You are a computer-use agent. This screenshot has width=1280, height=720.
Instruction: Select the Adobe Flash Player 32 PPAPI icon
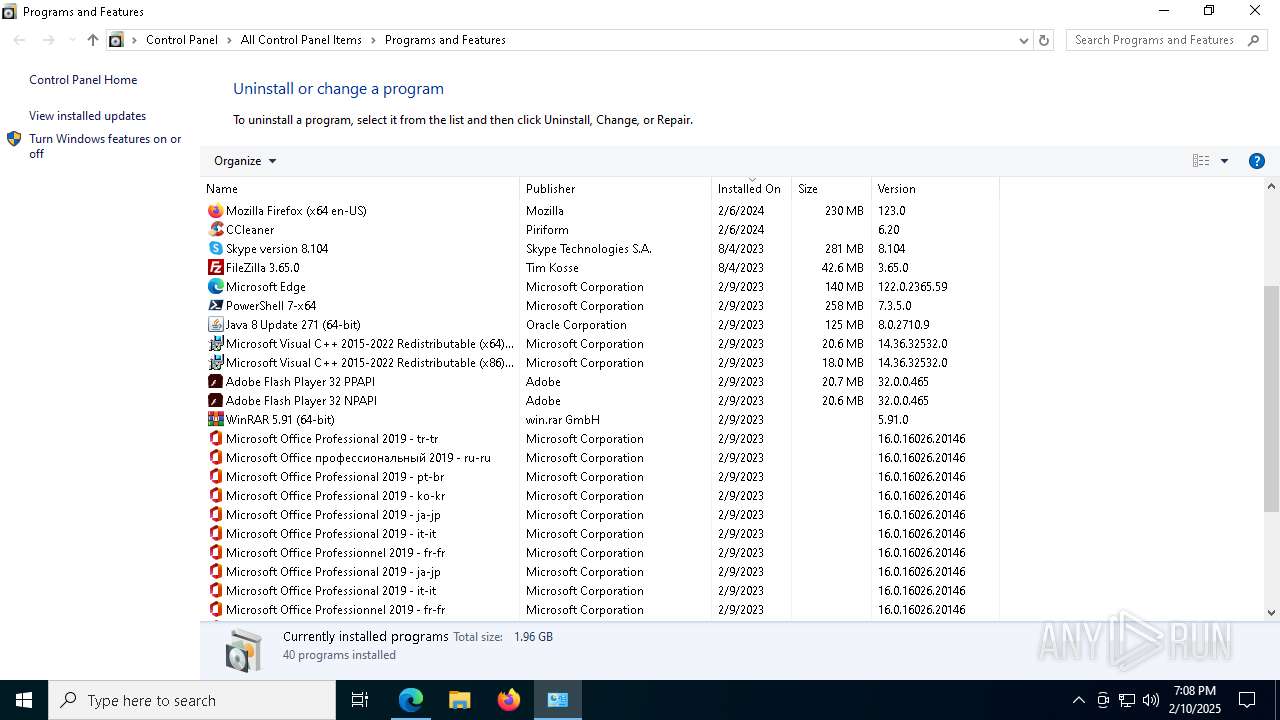coord(215,382)
